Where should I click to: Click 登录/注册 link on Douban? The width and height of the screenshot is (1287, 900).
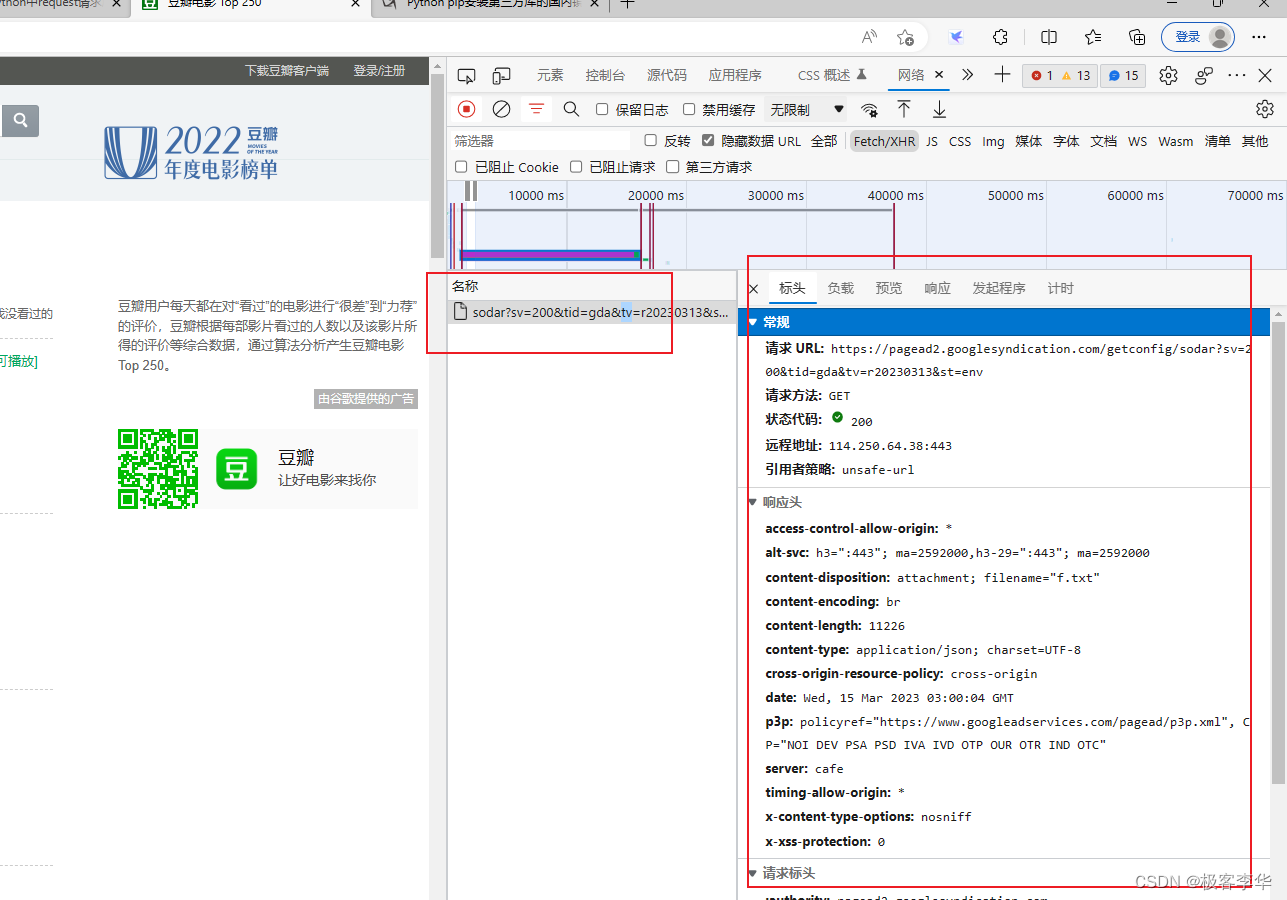click(379, 71)
